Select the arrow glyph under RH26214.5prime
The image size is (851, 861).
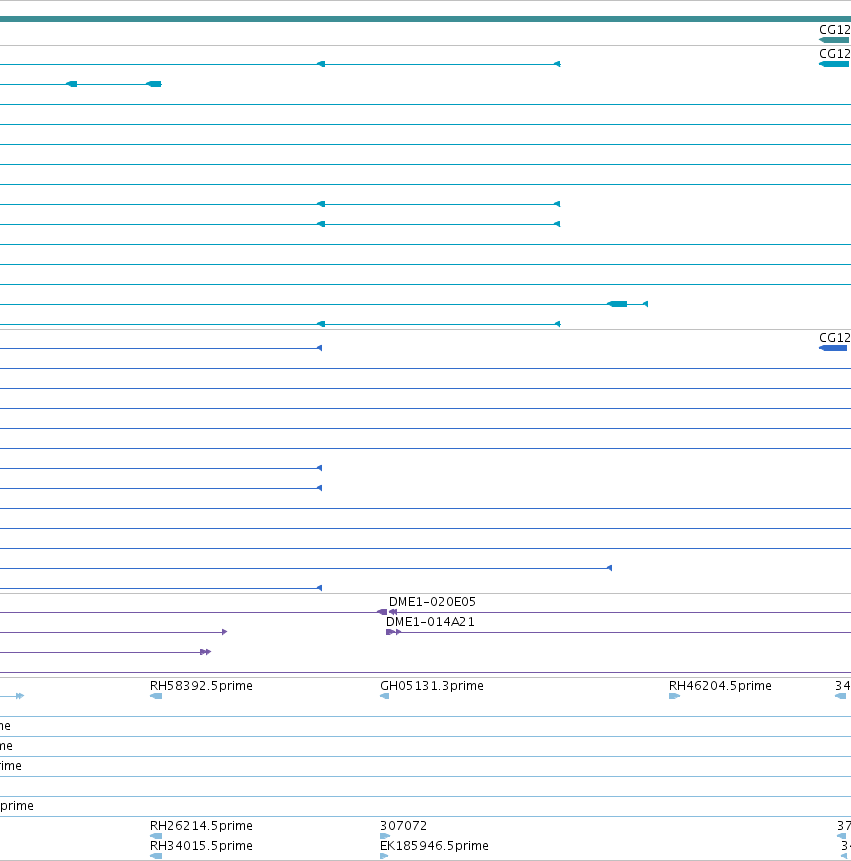click(156, 836)
